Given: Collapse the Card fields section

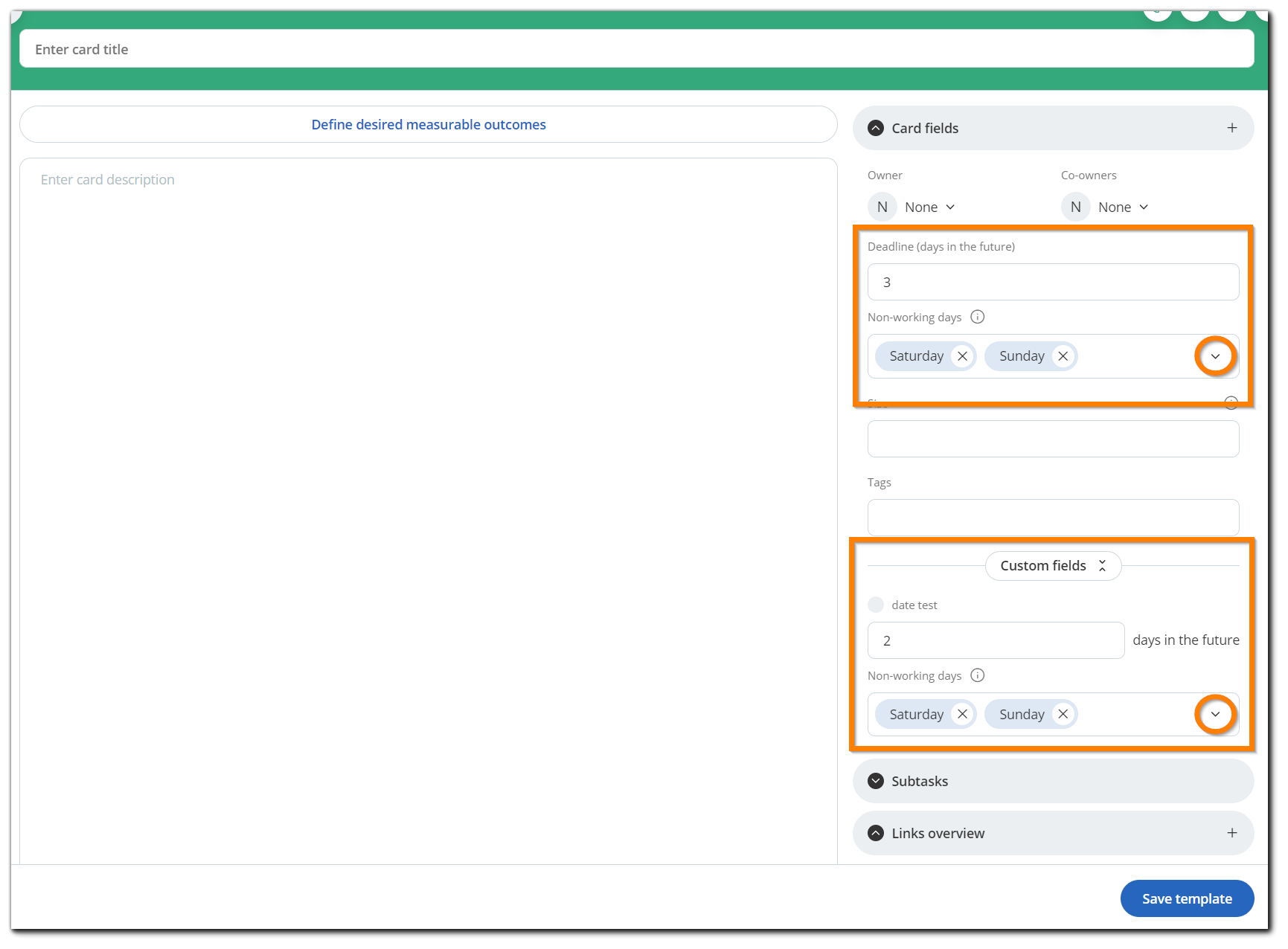Looking at the screenshot, I should (x=877, y=128).
